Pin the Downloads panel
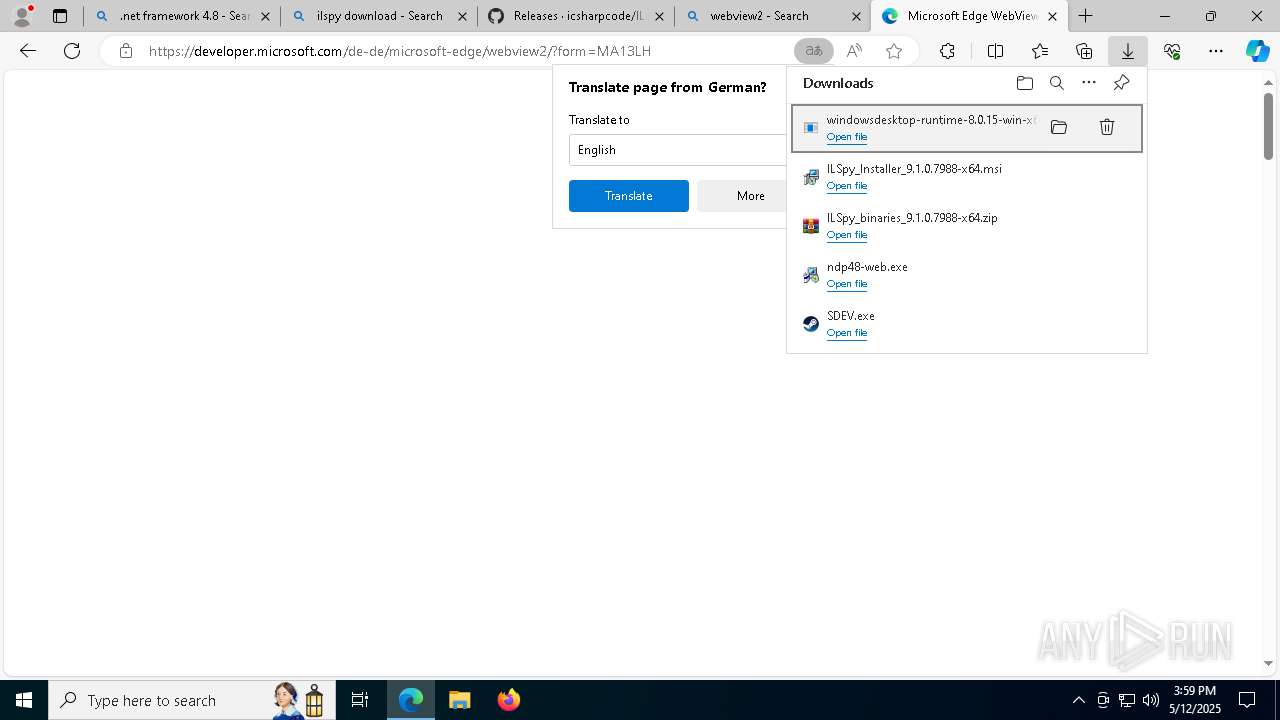Image resolution: width=1280 pixels, height=720 pixels. (x=1121, y=83)
